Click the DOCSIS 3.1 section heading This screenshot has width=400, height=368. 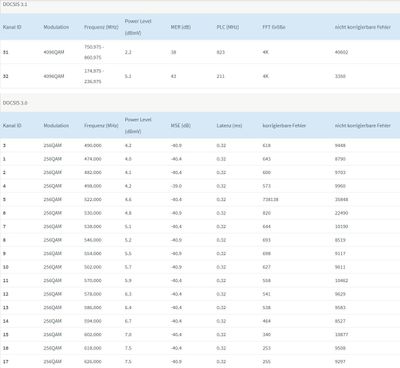click(15, 4)
